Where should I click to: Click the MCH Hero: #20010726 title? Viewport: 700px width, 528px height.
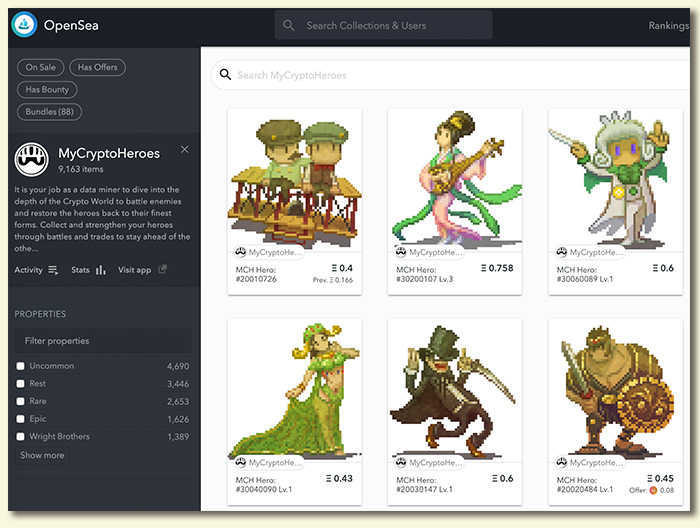point(256,274)
